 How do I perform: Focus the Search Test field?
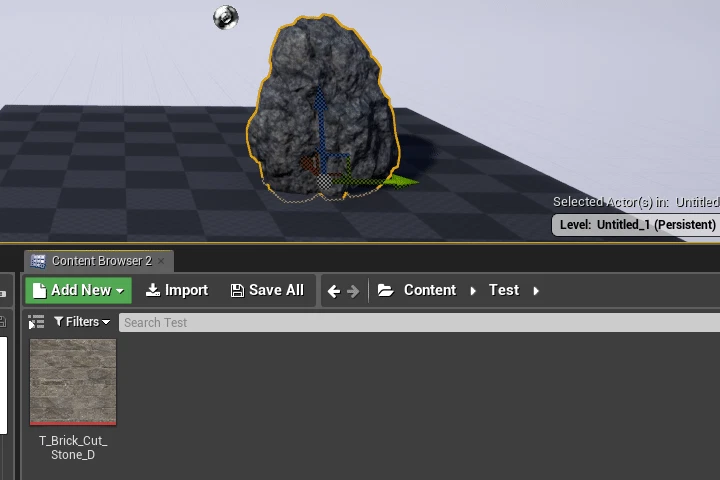(419, 322)
